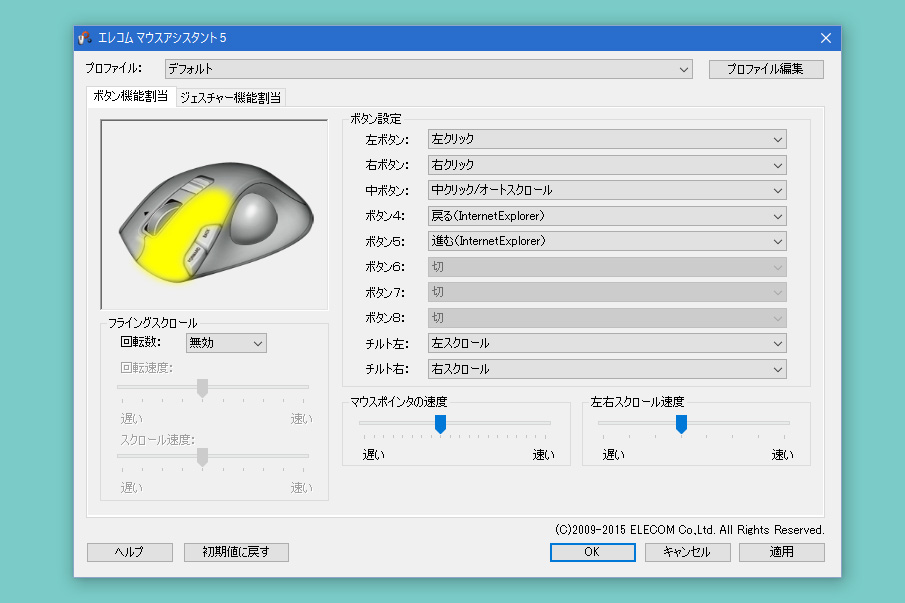Switch to the ボタン機能割当 tab
The height and width of the screenshot is (603, 905).
[130, 96]
